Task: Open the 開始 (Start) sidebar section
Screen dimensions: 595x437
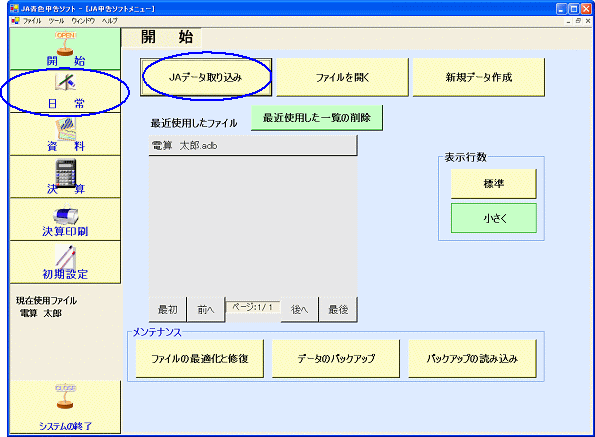Action: pyautogui.click(x=65, y=49)
